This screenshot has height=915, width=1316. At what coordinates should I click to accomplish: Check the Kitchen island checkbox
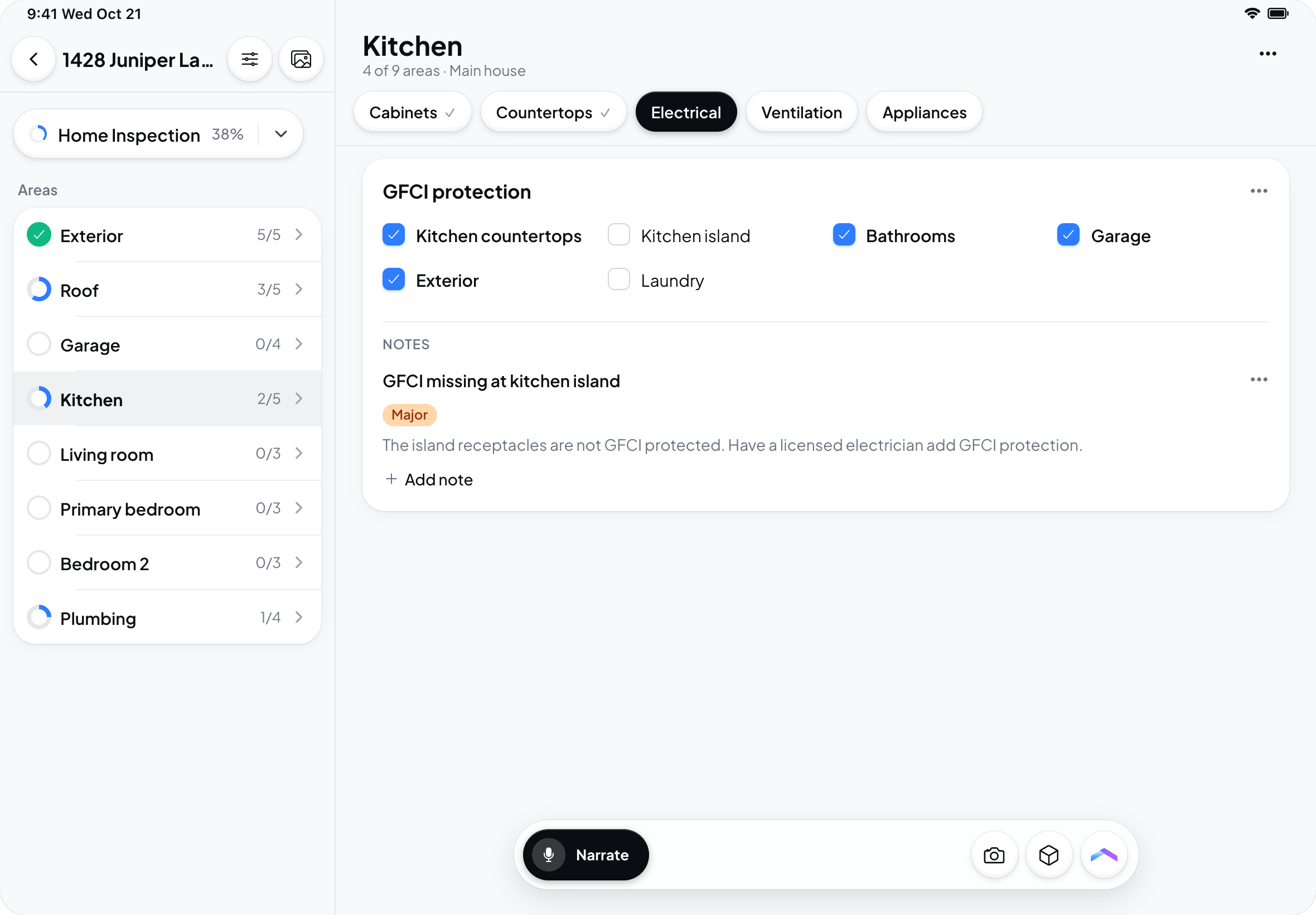click(619, 235)
